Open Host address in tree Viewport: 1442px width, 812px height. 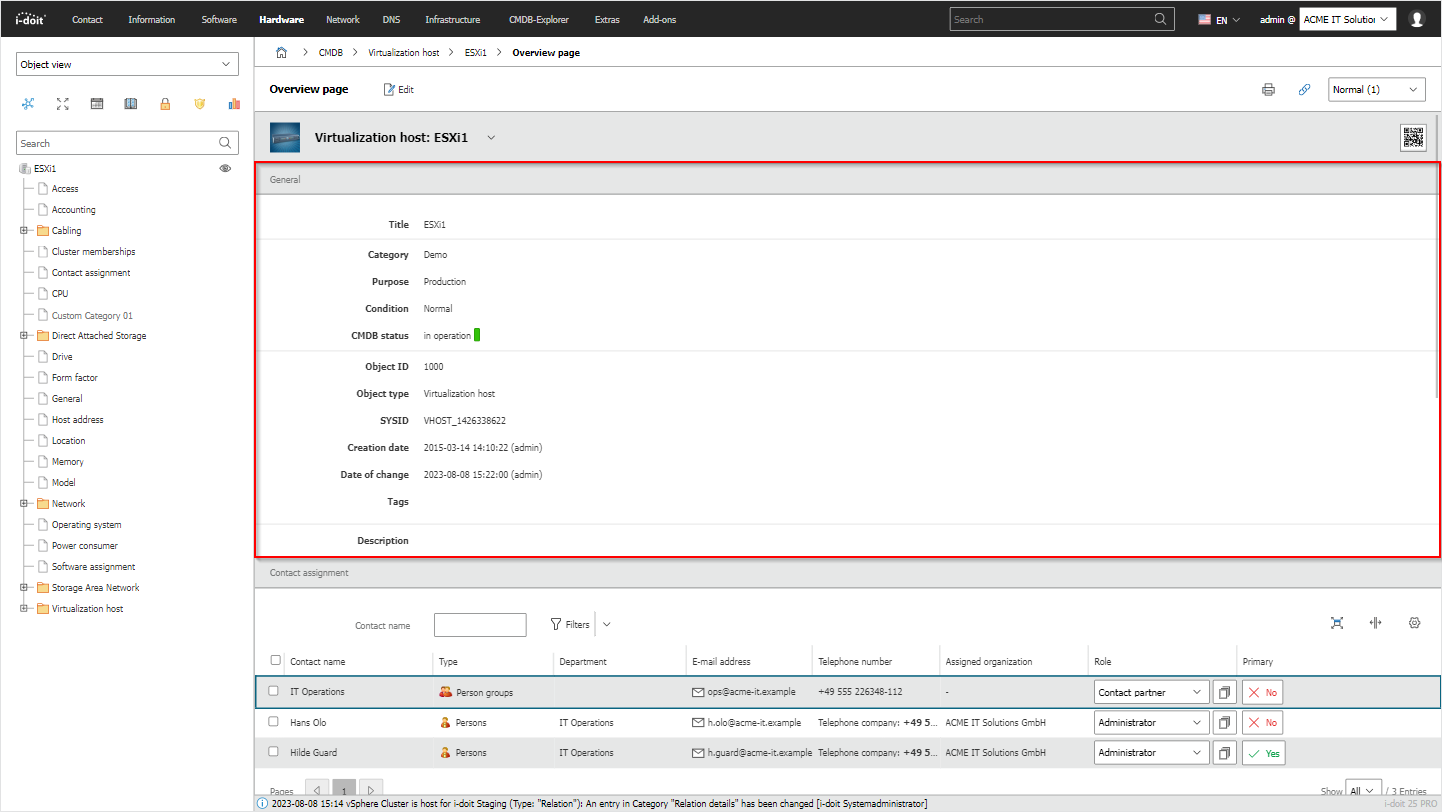tap(77, 419)
